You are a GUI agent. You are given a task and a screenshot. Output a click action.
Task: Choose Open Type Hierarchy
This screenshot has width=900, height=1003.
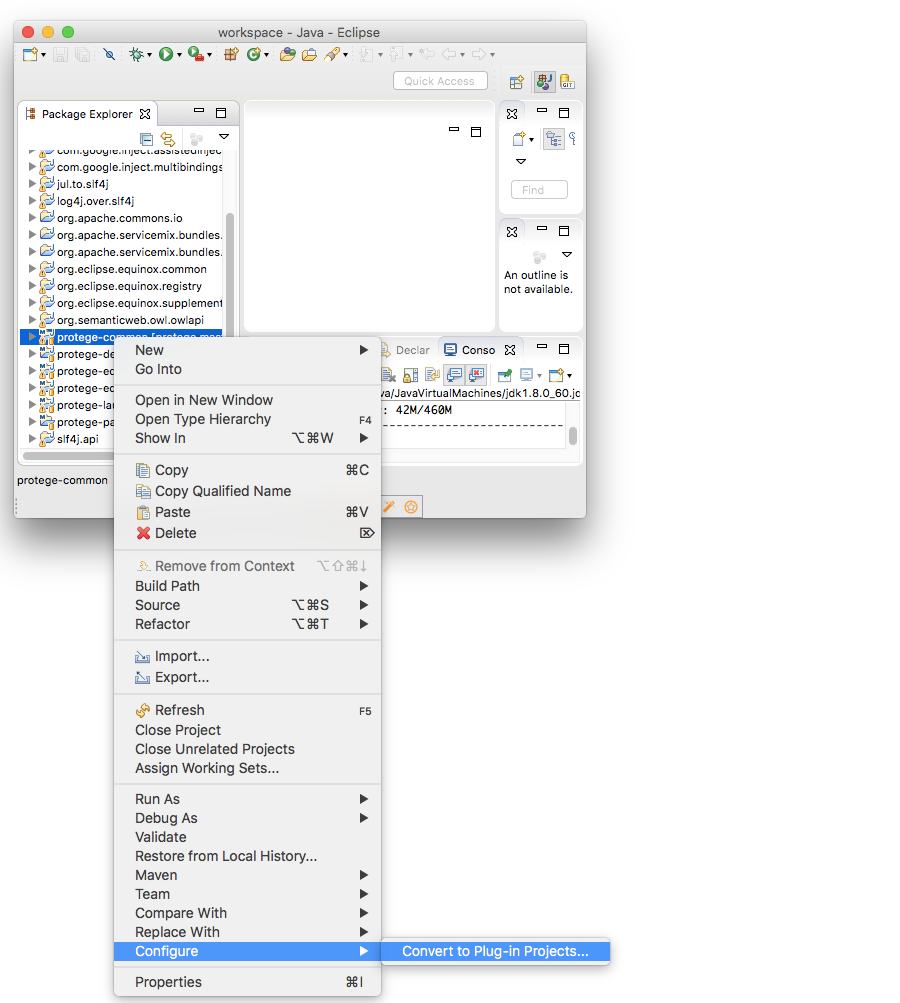(247, 419)
